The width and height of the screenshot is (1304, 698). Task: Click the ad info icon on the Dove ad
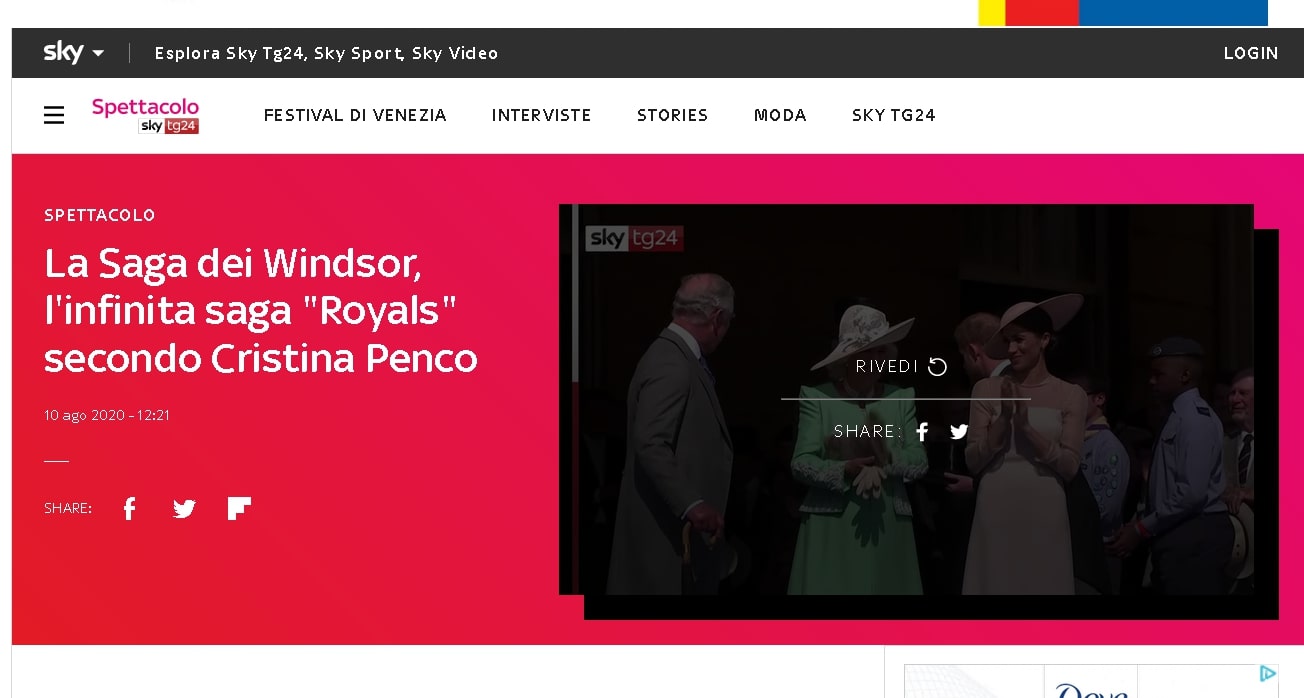pyautogui.click(x=1268, y=673)
